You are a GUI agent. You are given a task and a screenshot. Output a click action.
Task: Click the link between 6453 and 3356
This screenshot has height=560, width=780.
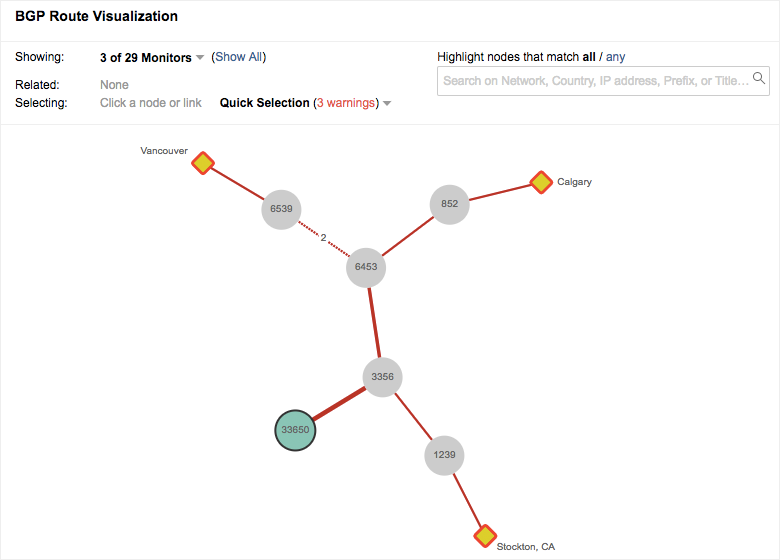coord(374,322)
